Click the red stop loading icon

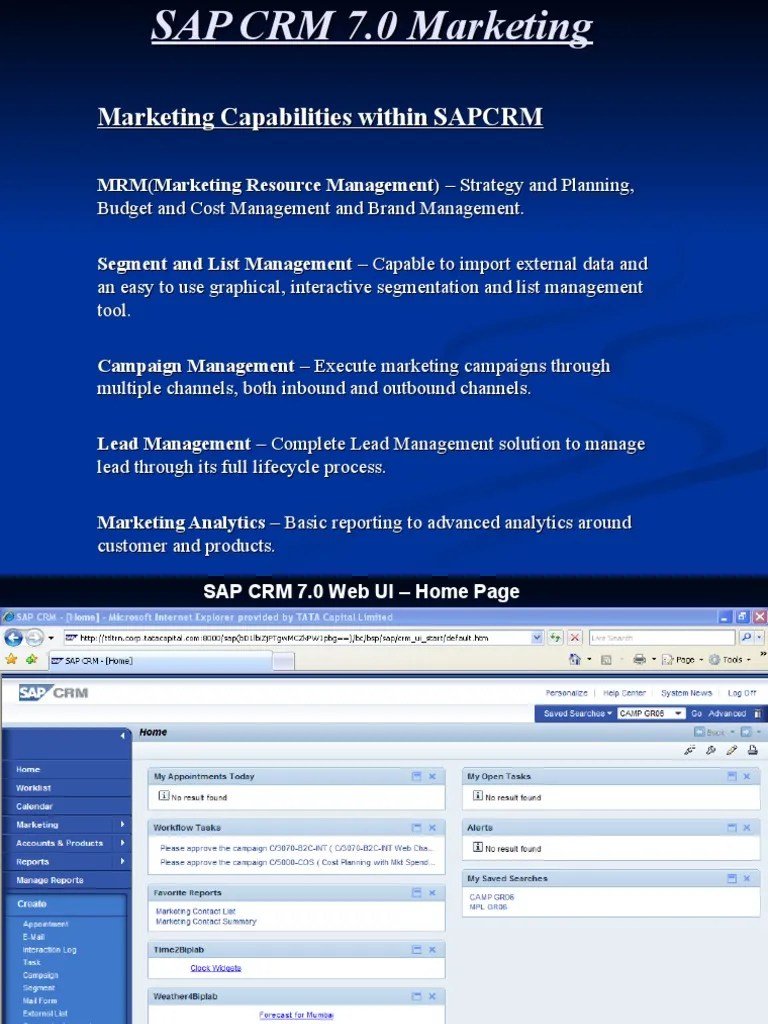click(575, 637)
